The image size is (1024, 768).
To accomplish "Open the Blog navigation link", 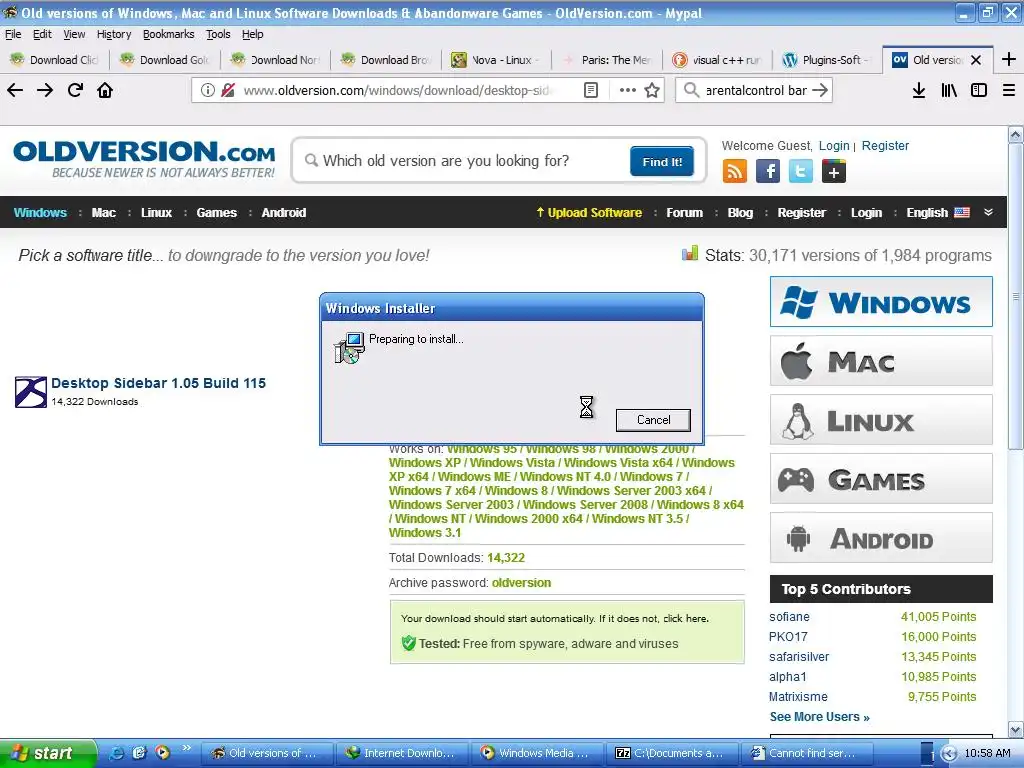I will [740, 212].
